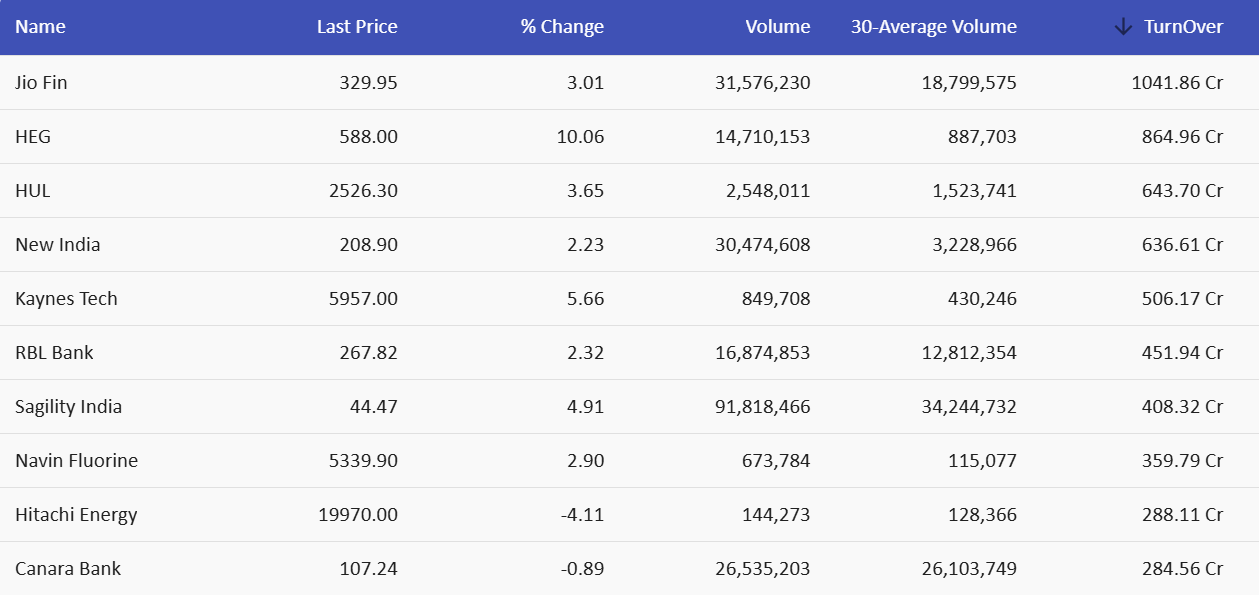Click the TurnOver column header label
The height and width of the screenshot is (595, 1259).
pyautogui.click(x=1183, y=27)
